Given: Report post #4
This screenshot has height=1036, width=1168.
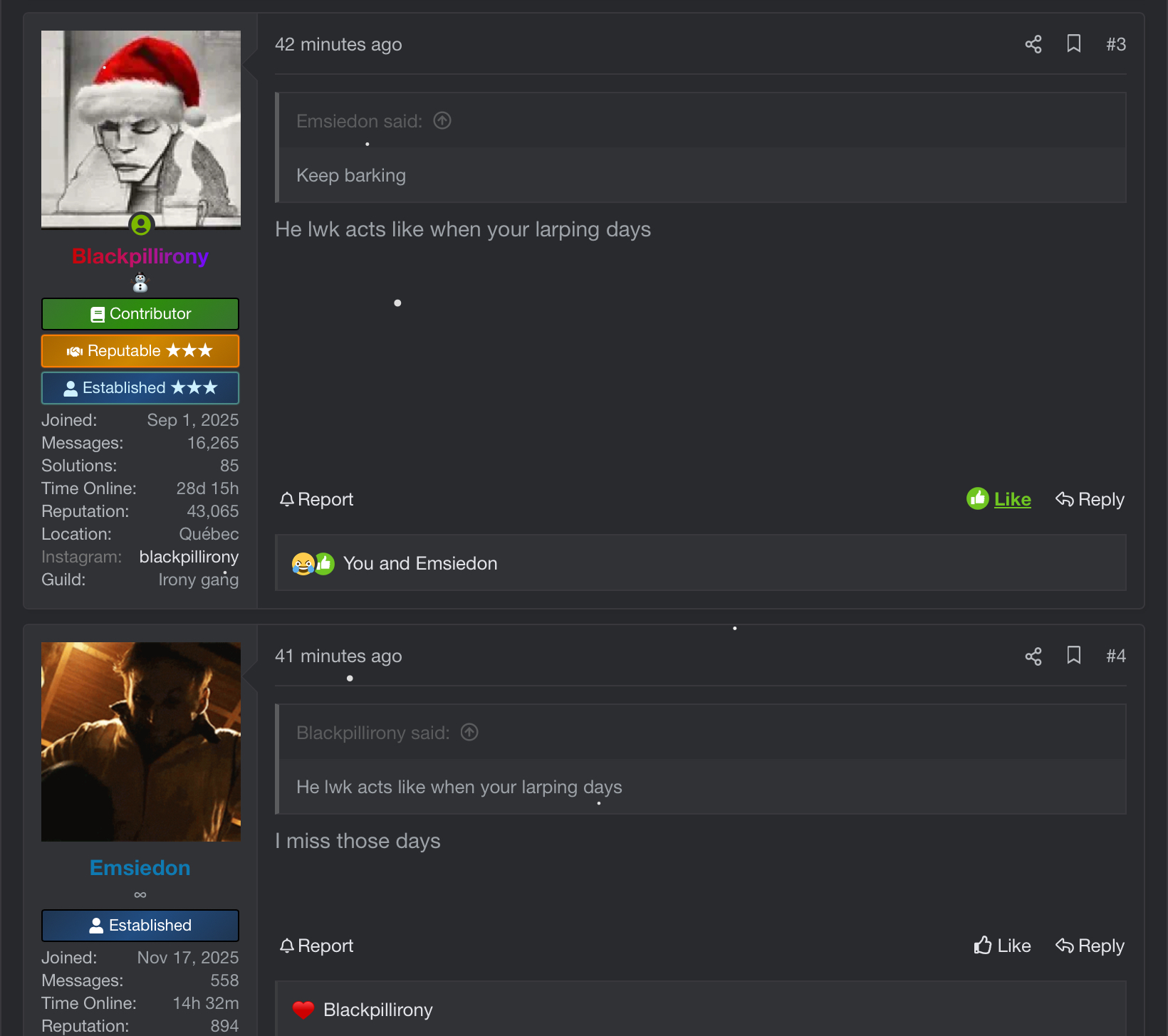Looking at the screenshot, I should pyautogui.click(x=316, y=946).
